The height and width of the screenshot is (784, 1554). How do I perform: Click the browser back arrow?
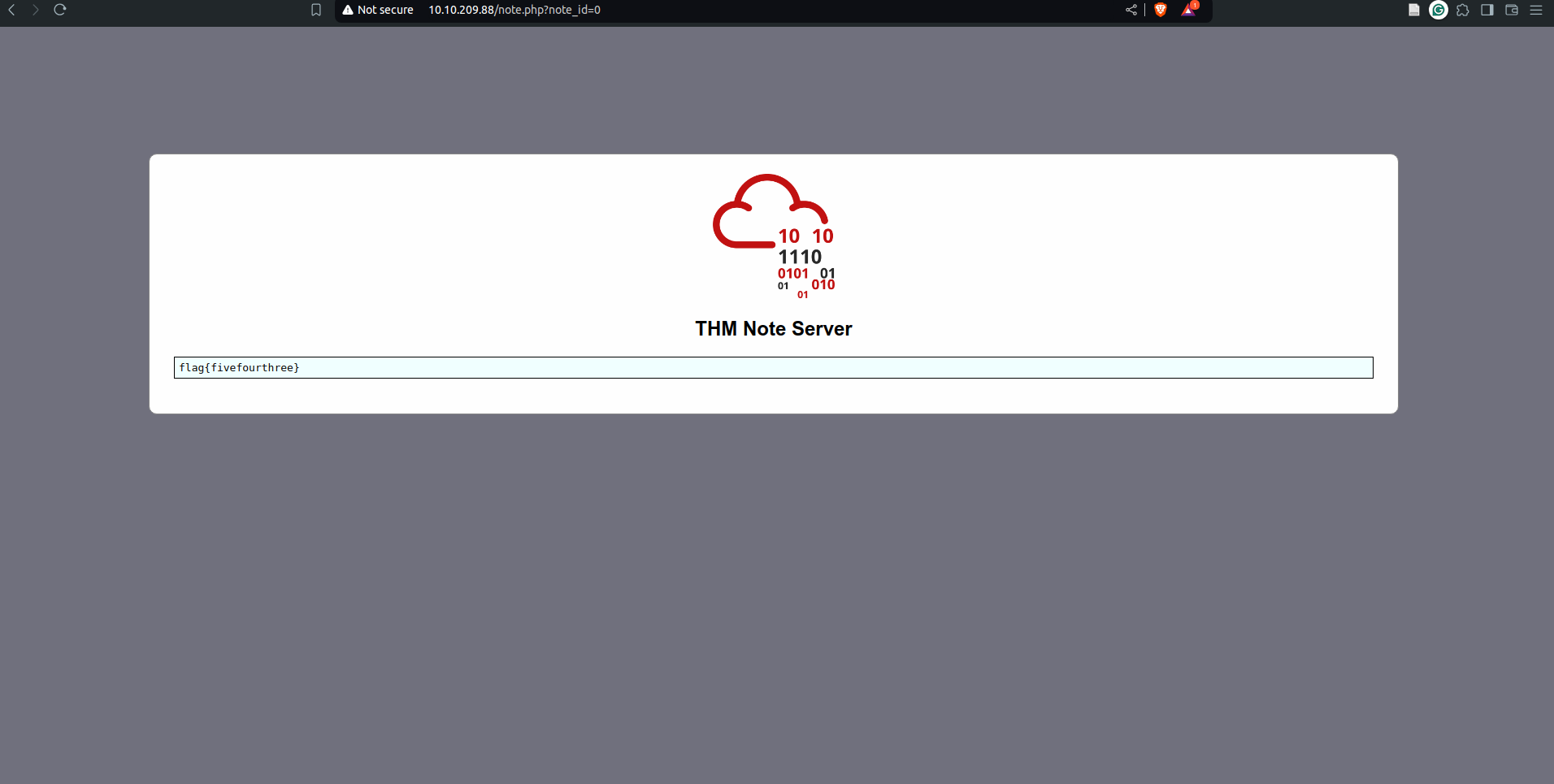[x=11, y=10]
